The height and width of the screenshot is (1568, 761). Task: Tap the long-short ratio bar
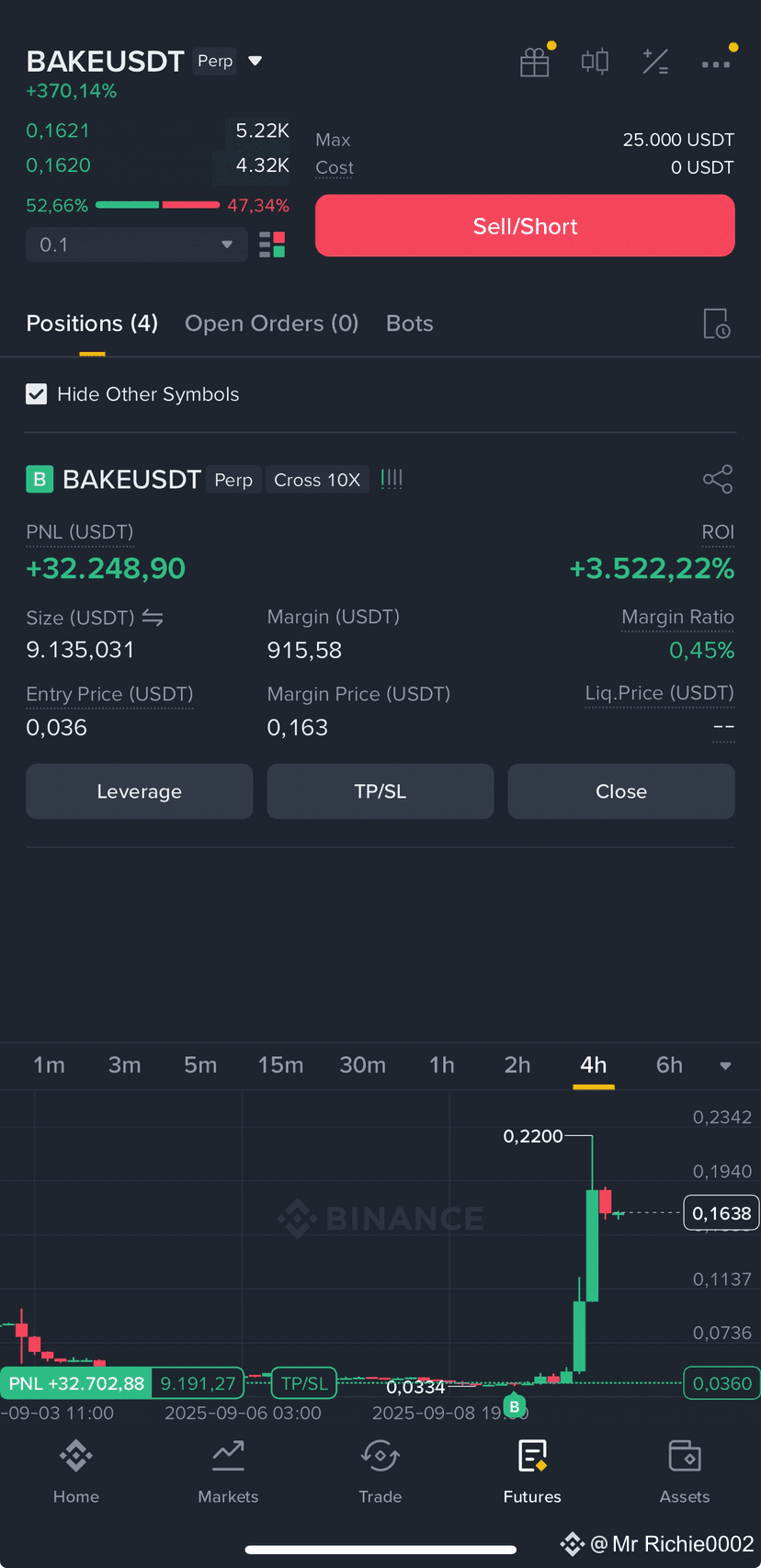(x=157, y=205)
